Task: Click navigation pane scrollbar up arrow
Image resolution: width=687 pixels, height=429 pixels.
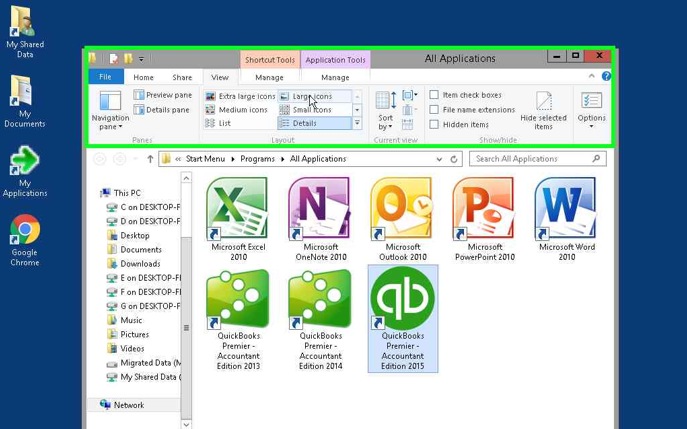Action: tap(186, 178)
